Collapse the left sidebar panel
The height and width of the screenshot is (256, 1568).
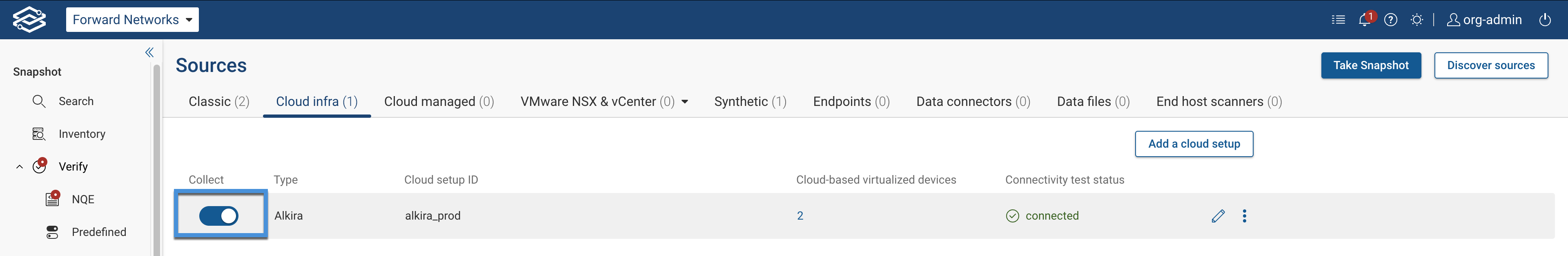tap(149, 52)
